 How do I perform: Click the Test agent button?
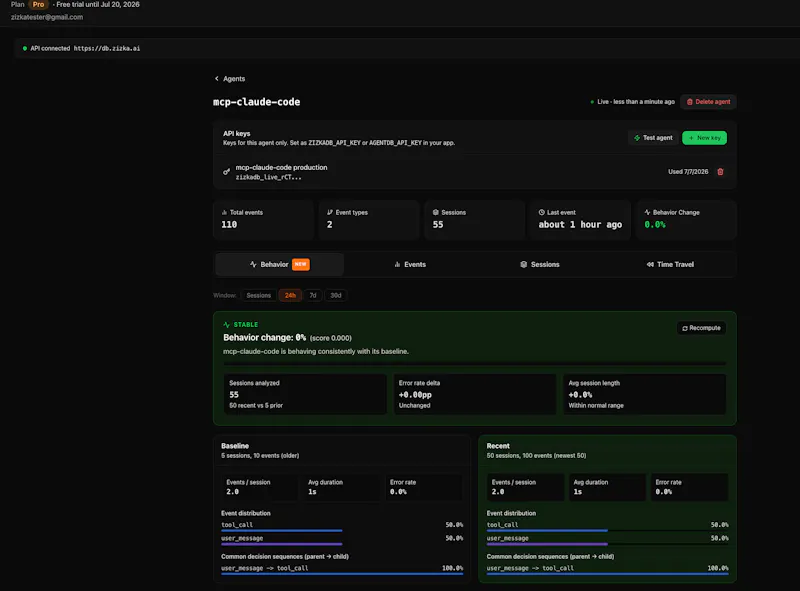653,138
